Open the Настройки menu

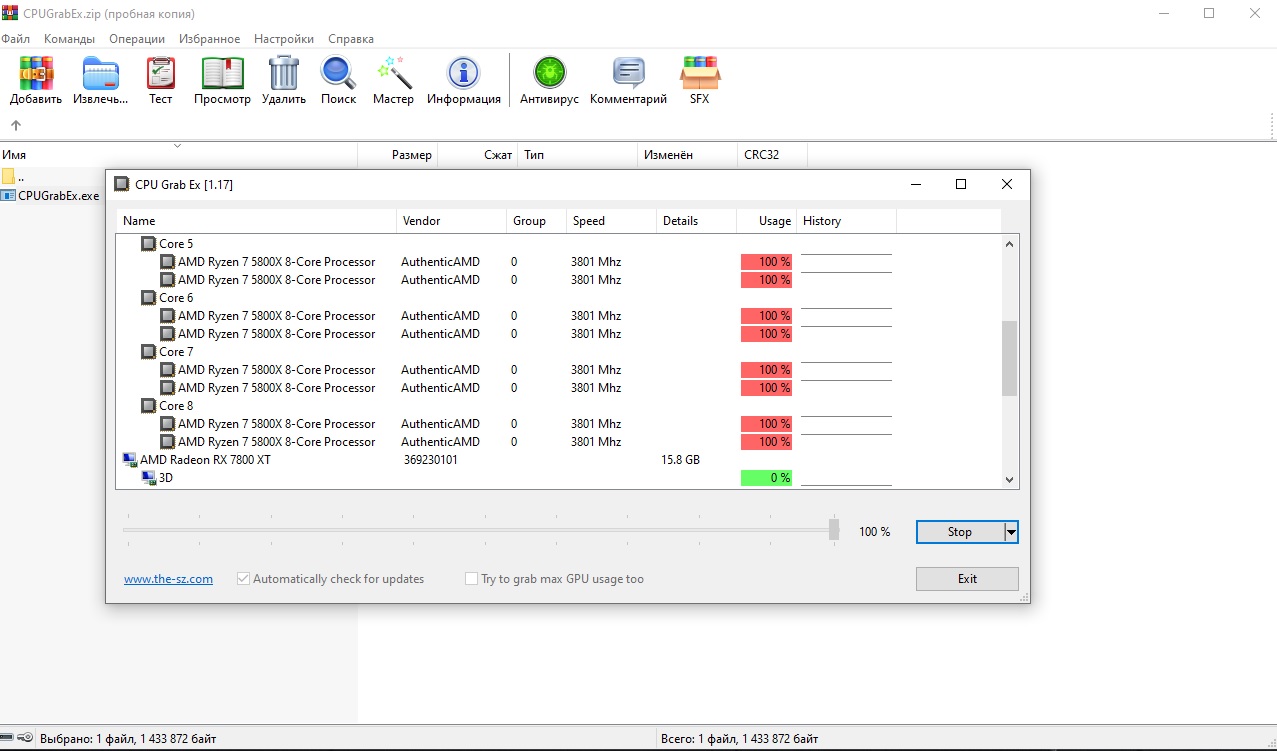(x=284, y=39)
